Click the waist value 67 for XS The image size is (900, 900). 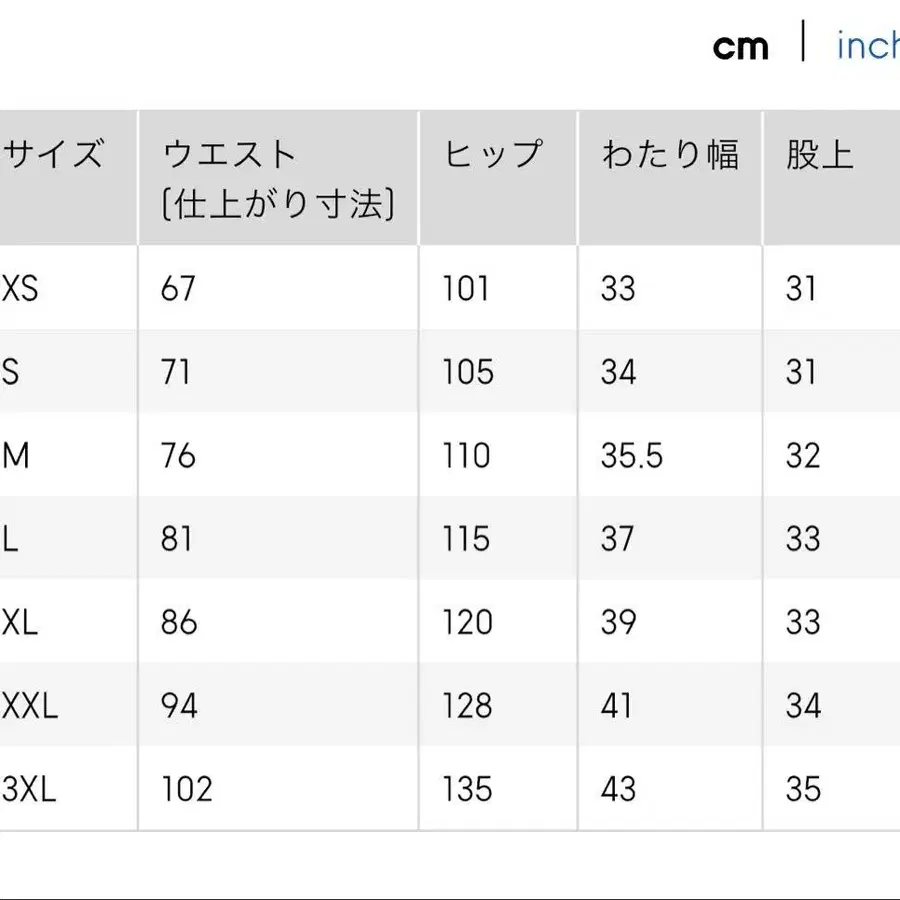[x=177, y=289]
